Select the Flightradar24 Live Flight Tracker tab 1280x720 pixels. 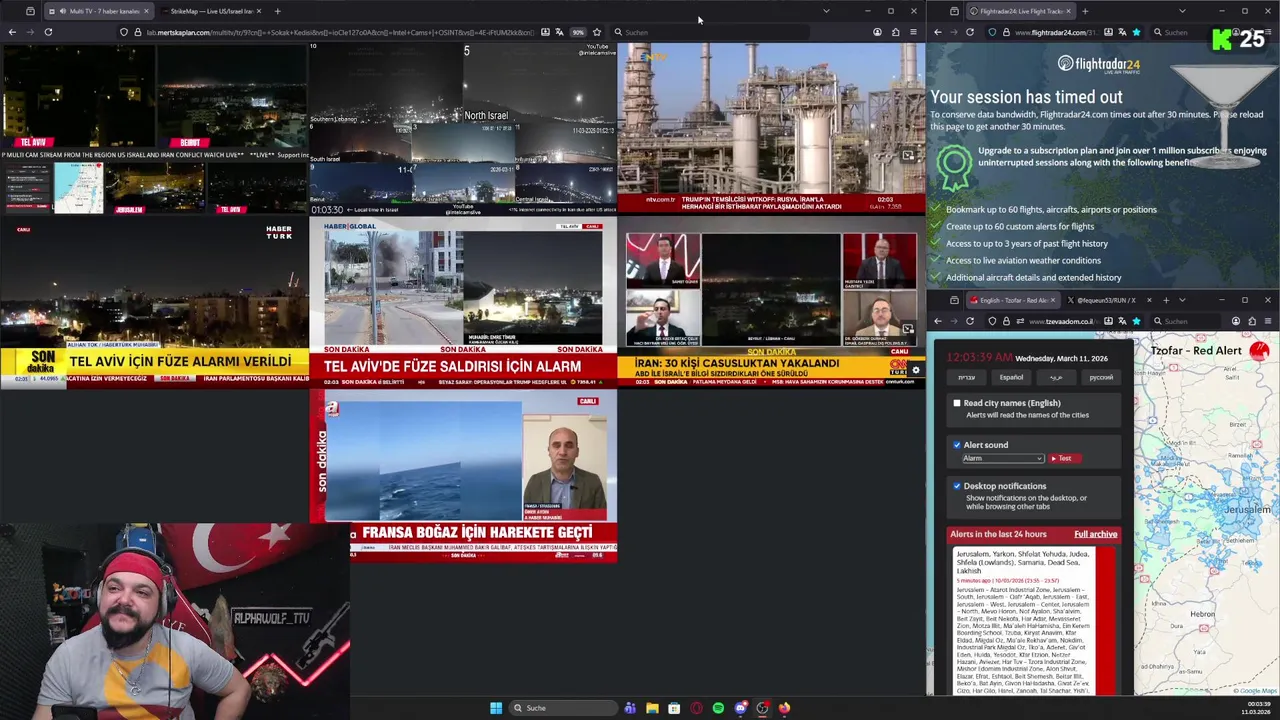point(1021,11)
